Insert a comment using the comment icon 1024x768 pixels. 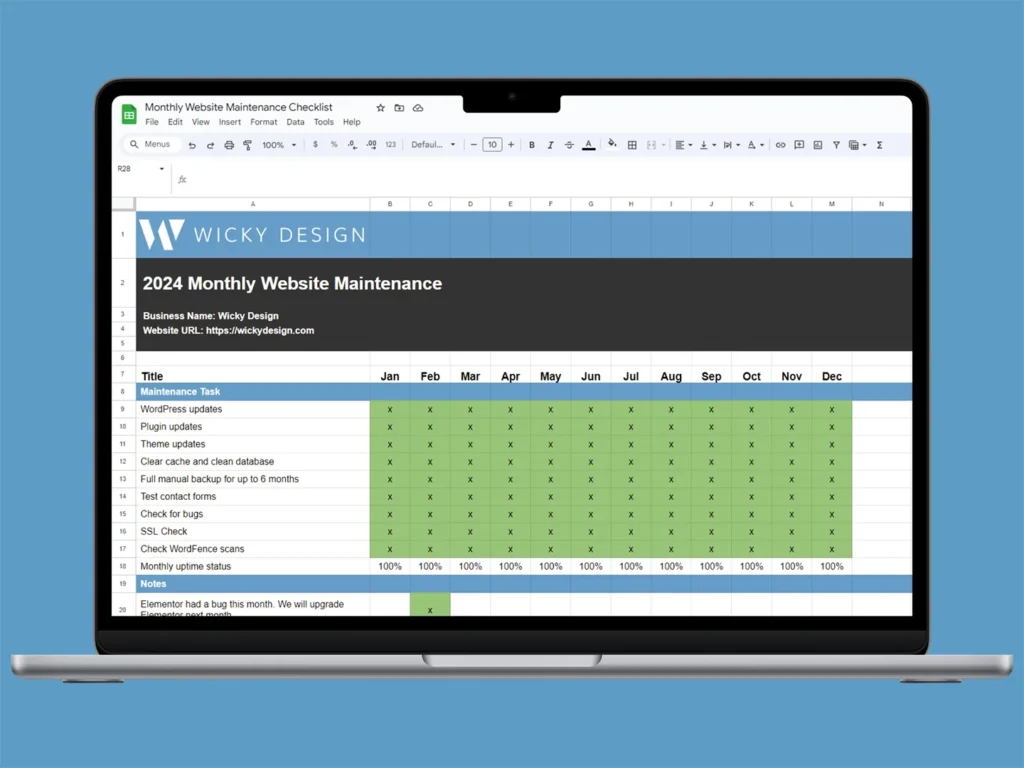click(x=799, y=145)
